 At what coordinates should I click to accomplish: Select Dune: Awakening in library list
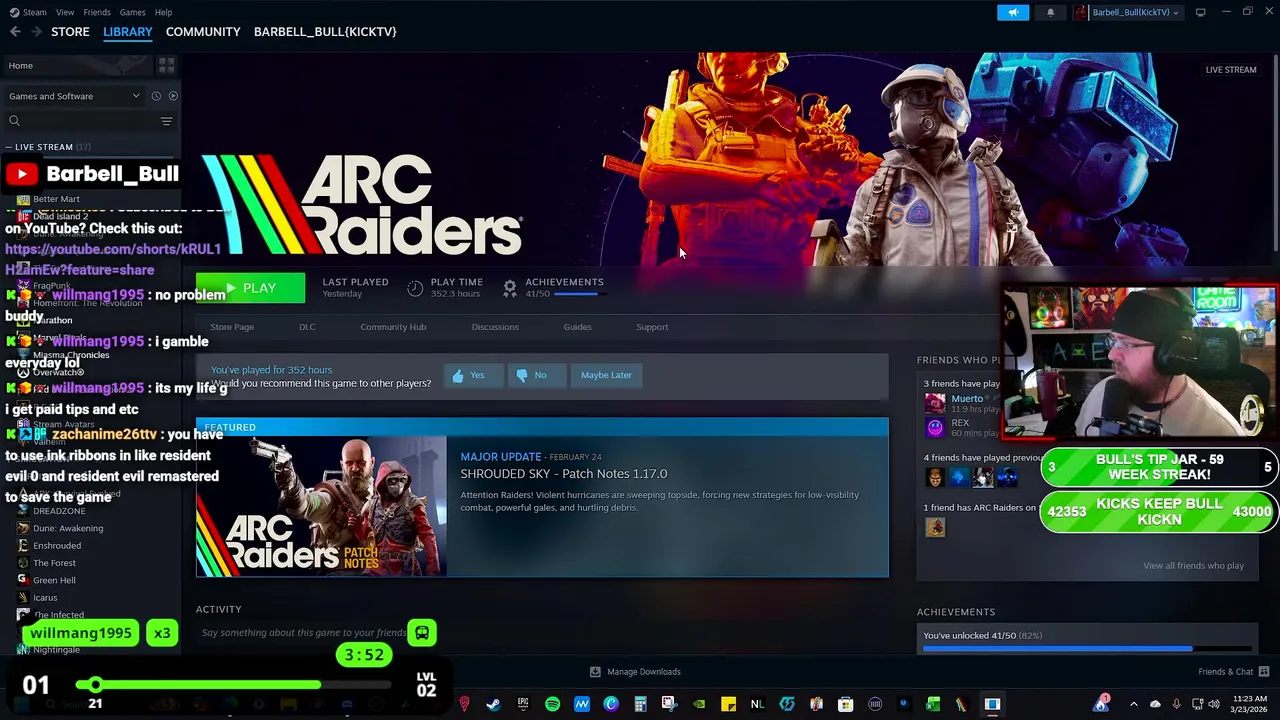click(68, 528)
